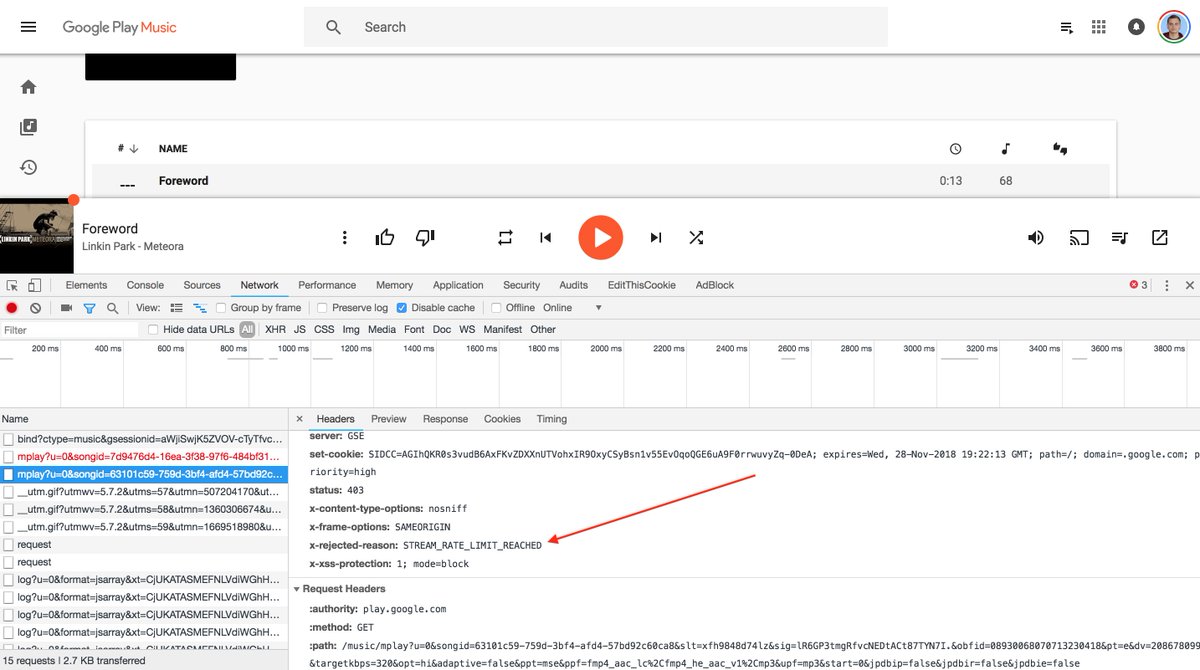Viewport: 1200px width, 670px height.
Task: Open the Google apps grid
Action: tap(1099, 27)
